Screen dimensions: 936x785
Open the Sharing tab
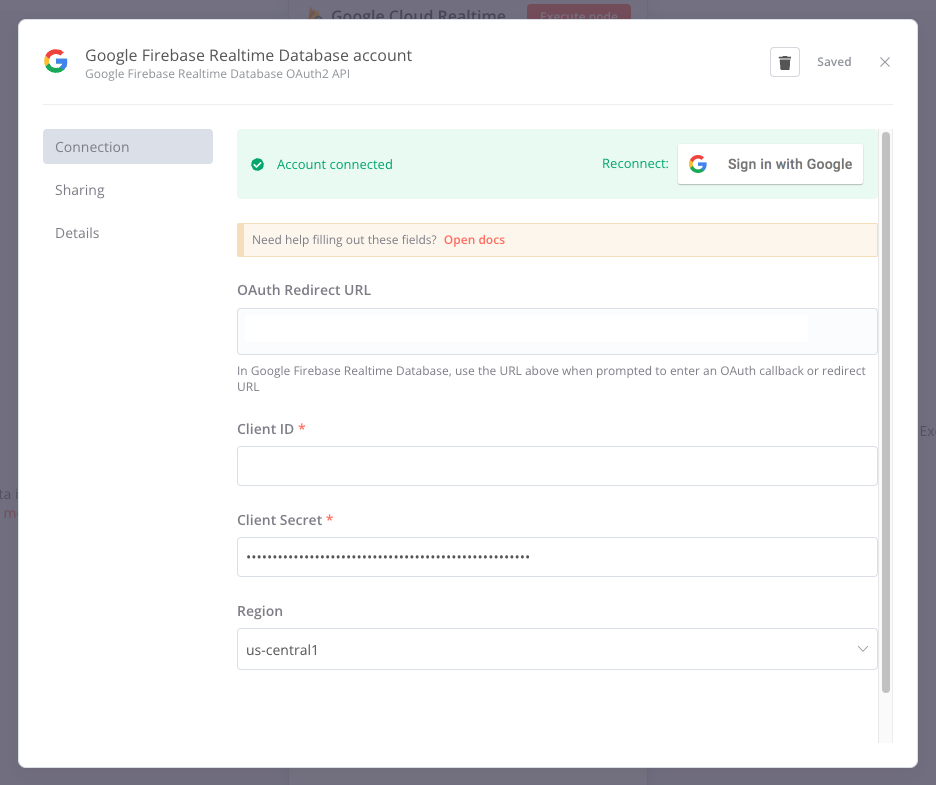pos(80,190)
